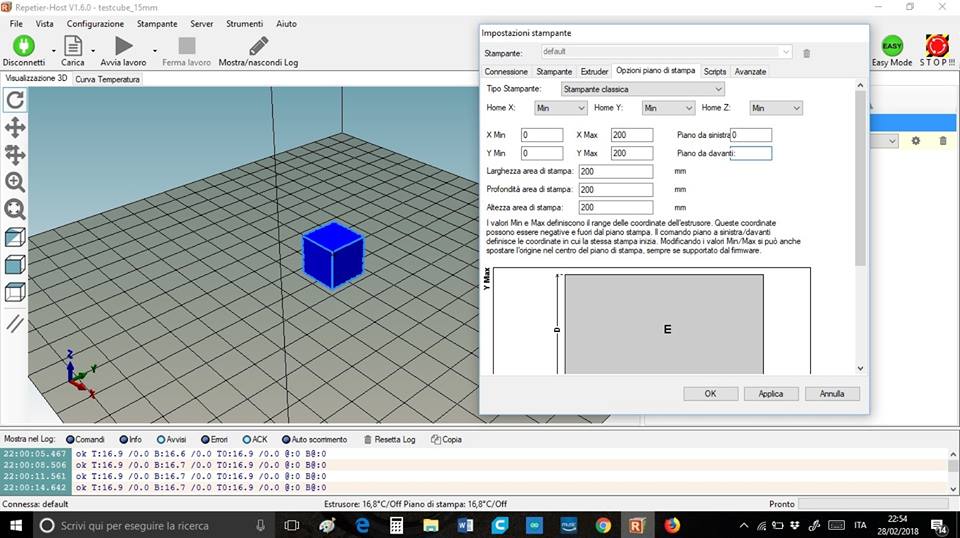The height and width of the screenshot is (538, 960).
Task: Open Microsoft Edge from the taskbar
Action: click(362, 525)
